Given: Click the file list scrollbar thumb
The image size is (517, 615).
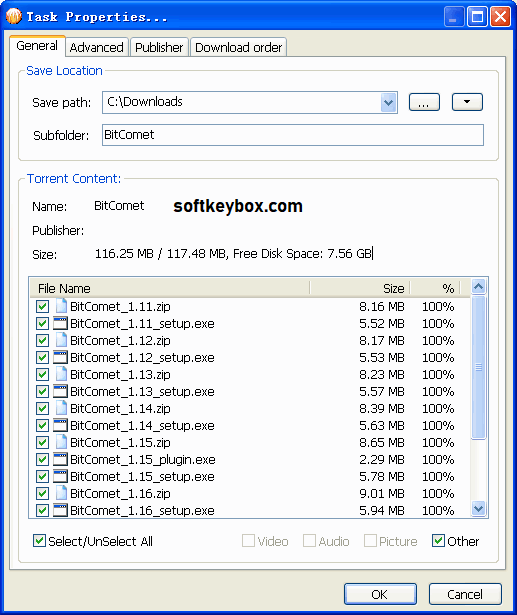Looking at the screenshot, I should coord(479,368).
